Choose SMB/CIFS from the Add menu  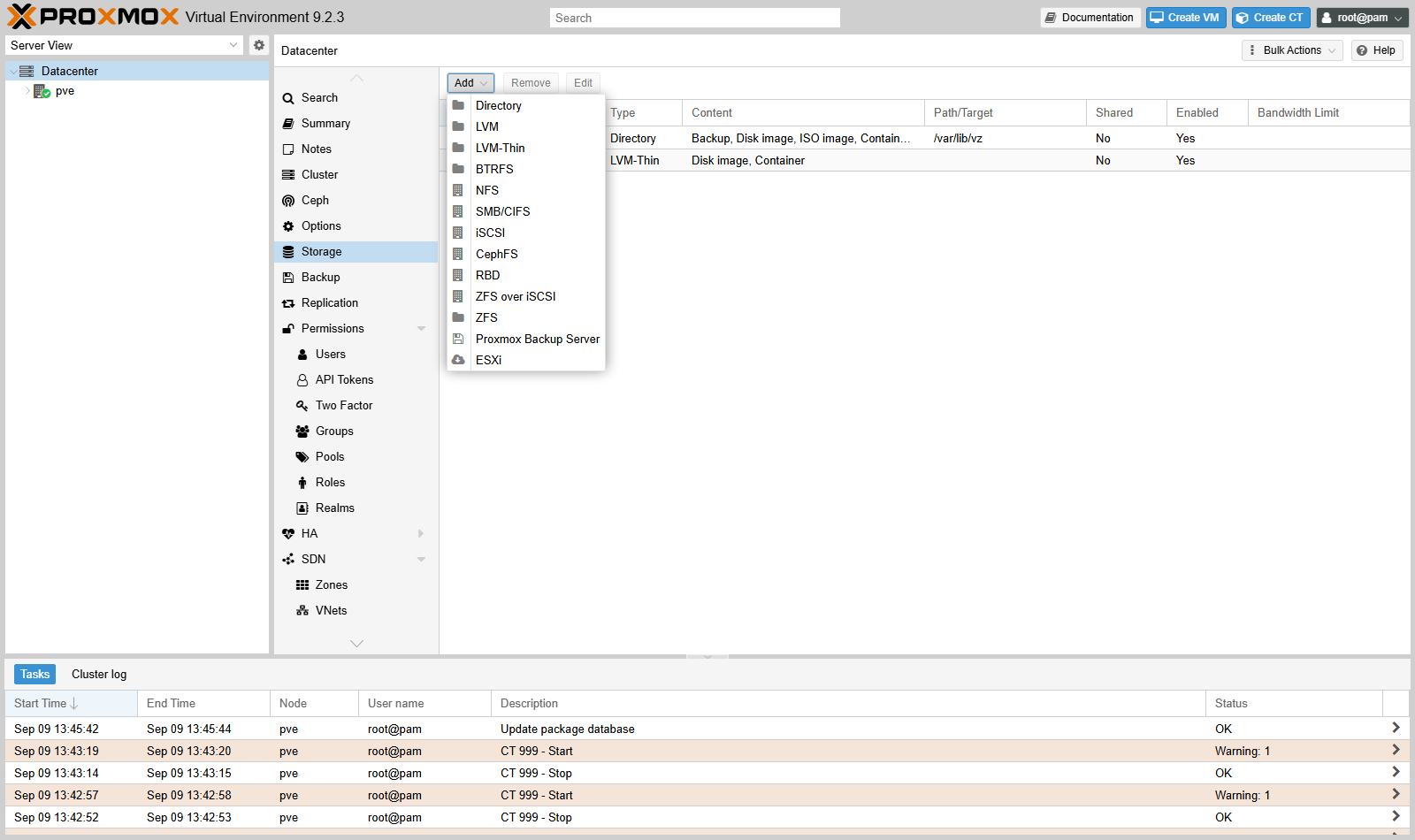coord(526,211)
